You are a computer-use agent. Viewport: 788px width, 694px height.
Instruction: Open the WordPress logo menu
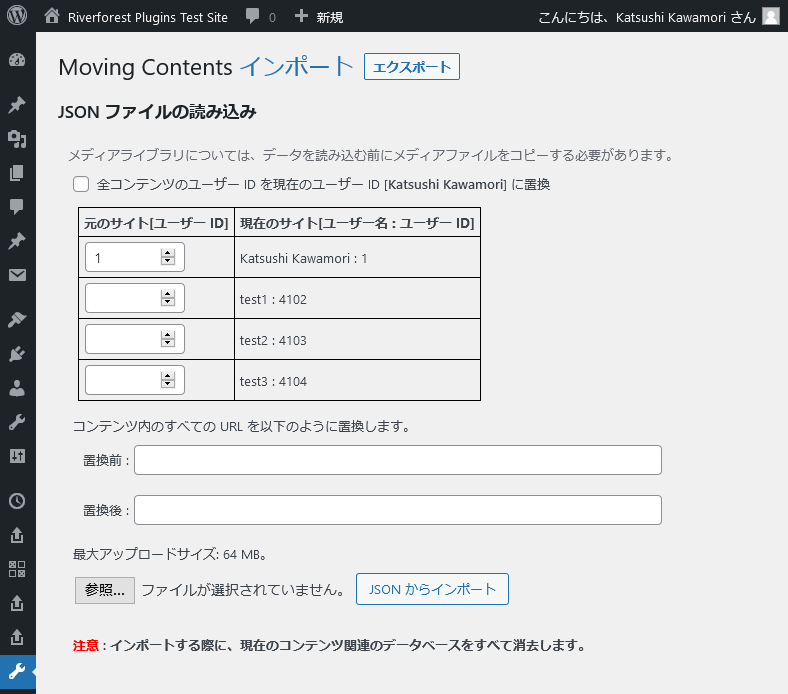tap(17, 16)
